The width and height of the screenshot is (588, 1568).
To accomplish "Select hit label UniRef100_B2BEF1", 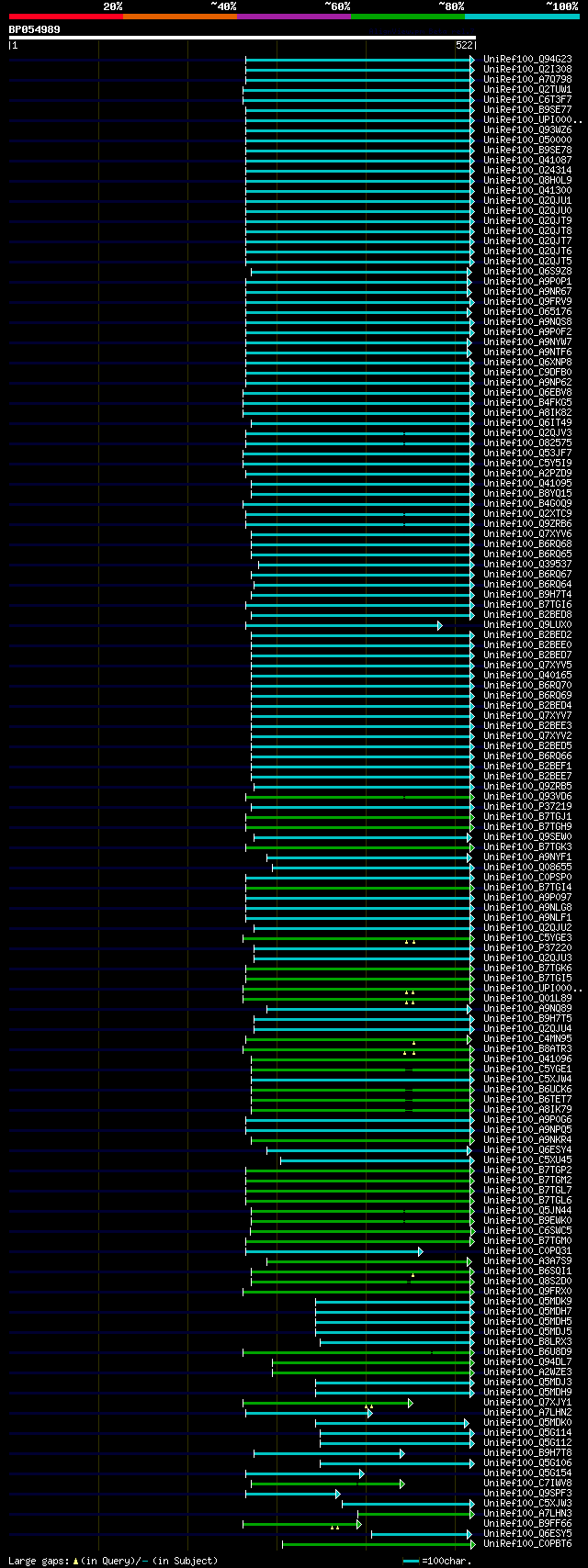I will 527,767.
